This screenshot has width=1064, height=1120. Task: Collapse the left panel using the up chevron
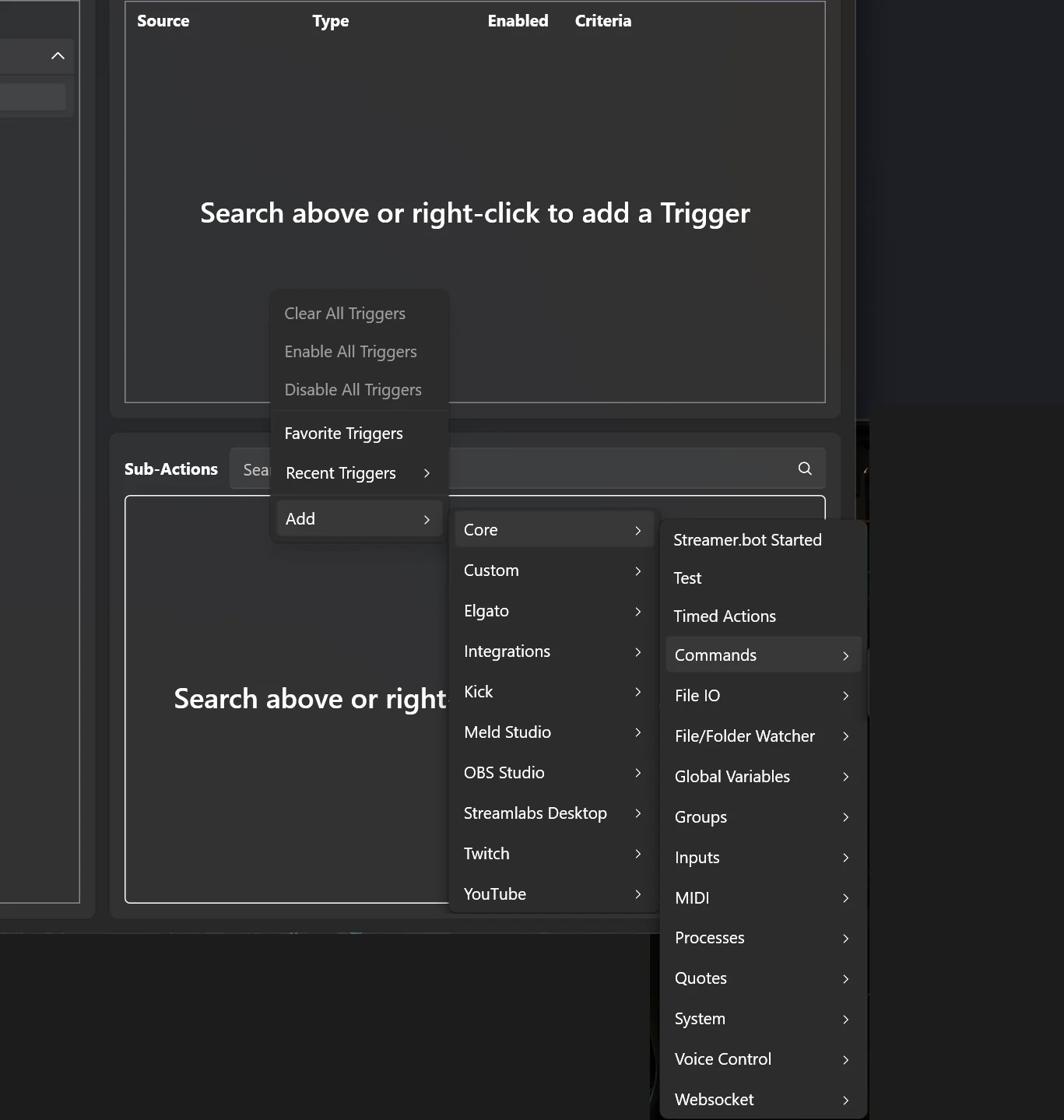pos(58,56)
